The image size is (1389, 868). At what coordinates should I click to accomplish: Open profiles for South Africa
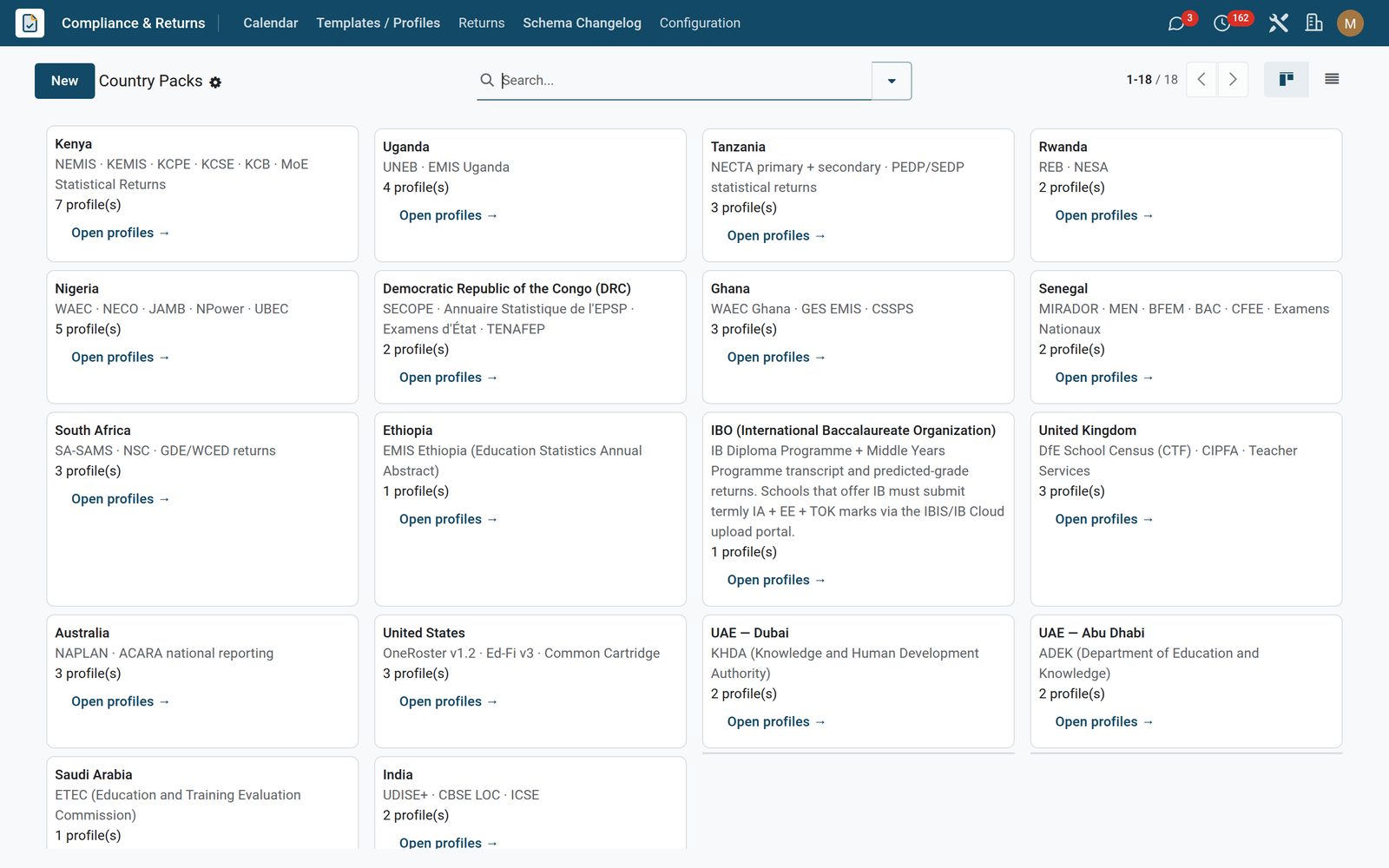coord(121,499)
